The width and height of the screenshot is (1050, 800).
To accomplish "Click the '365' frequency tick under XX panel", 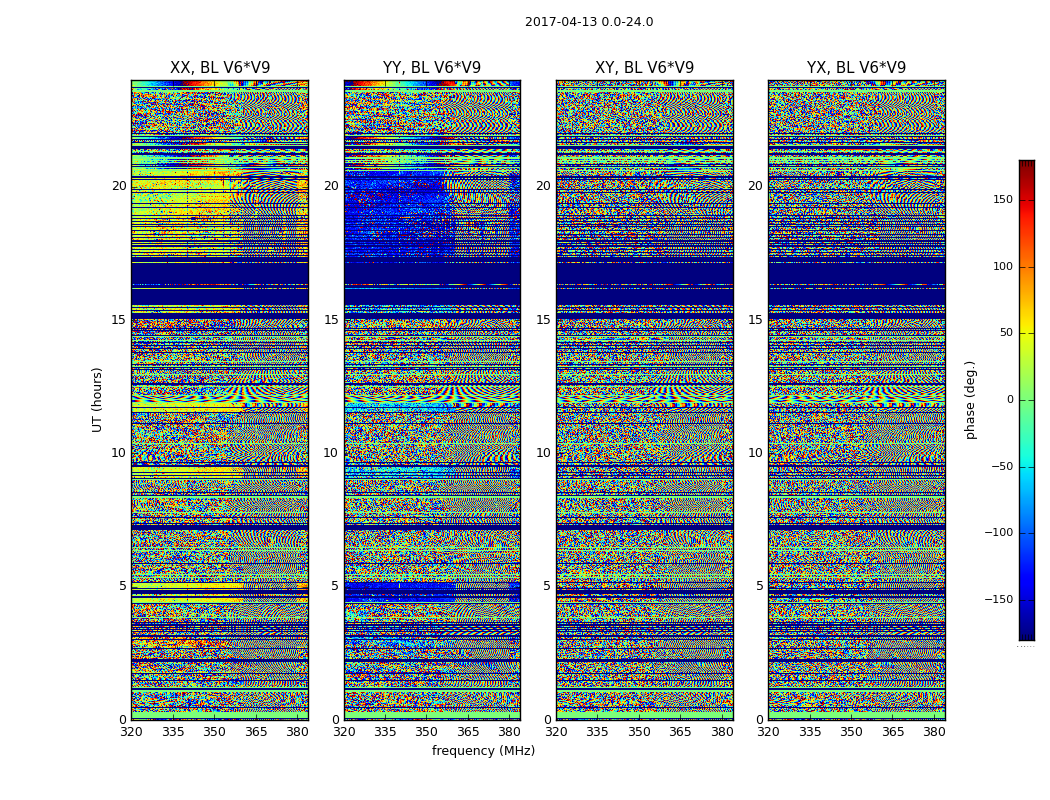I will tap(256, 732).
